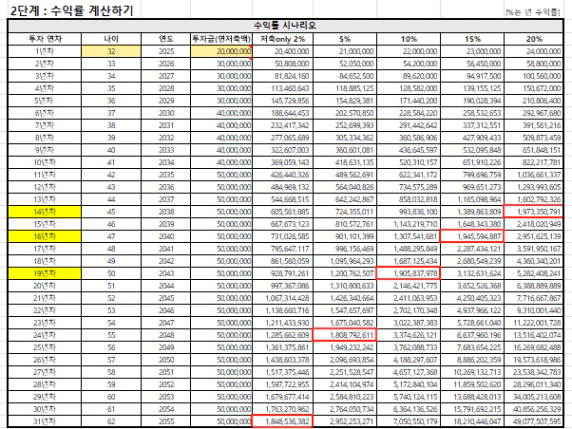Select the '투자금(연저축액)' header cell
This screenshot has width=572, height=429.
tap(221, 39)
